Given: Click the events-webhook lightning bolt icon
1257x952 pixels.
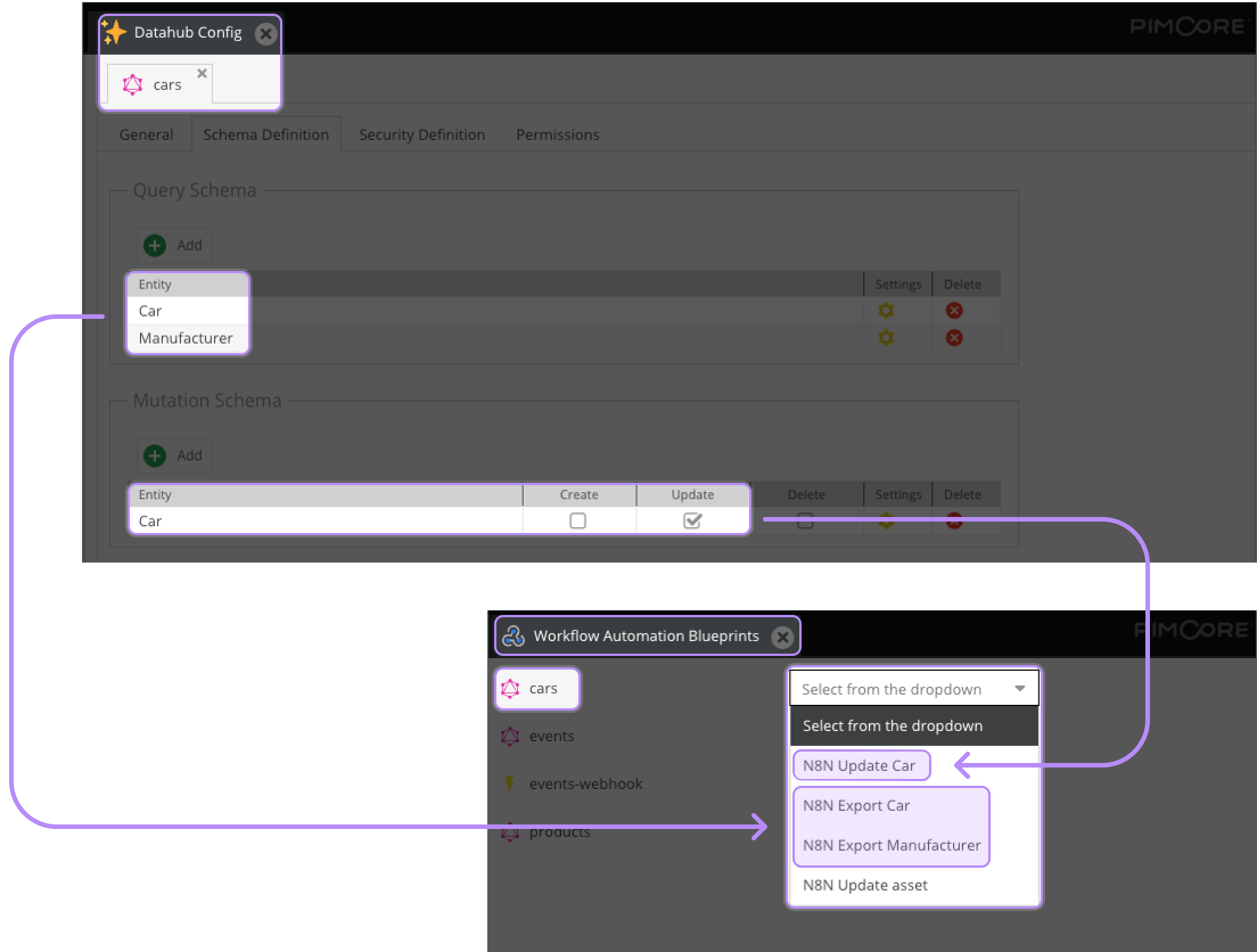Looking at the screenshot, I should [510, 783].
